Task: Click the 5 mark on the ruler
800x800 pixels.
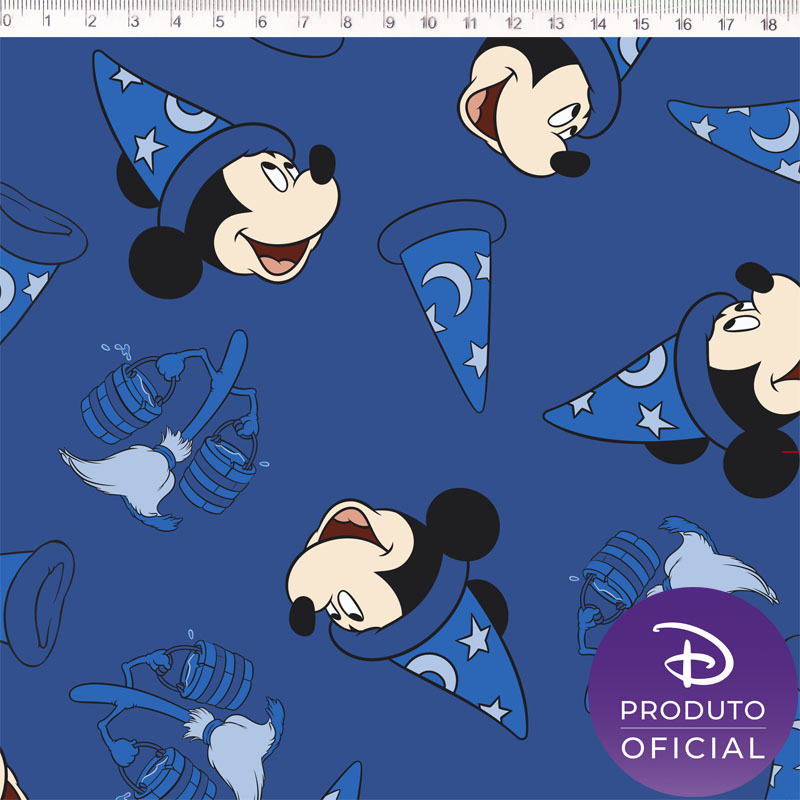Action: 219,22
